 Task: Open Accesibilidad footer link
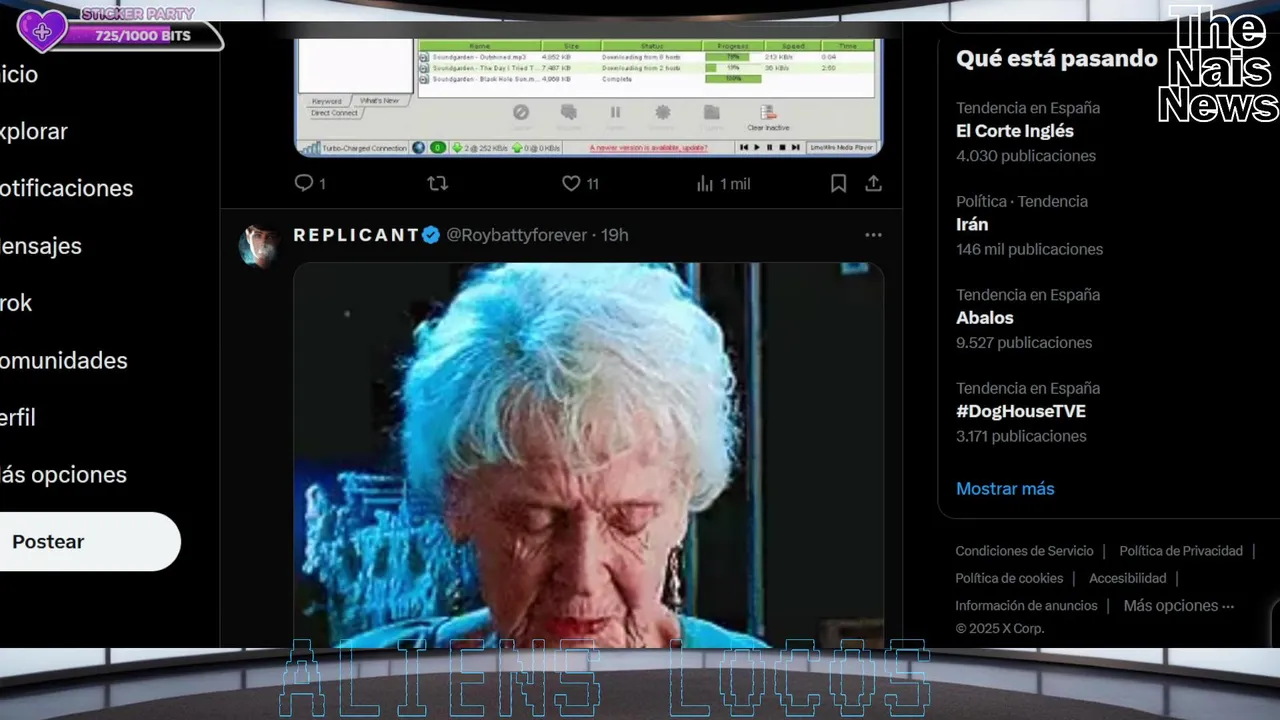point(1127,578)
